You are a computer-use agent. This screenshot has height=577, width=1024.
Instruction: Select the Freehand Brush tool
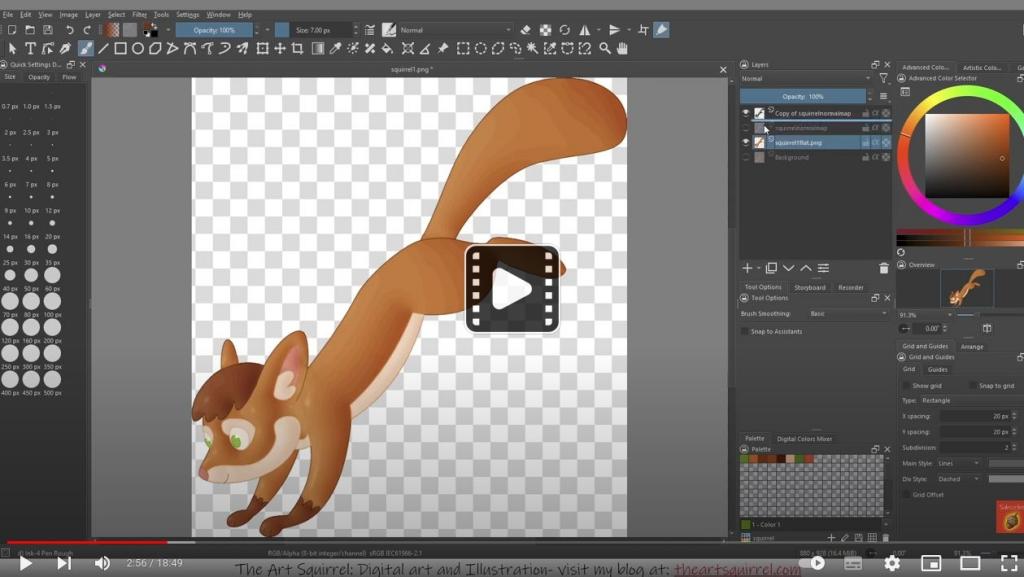85,48
